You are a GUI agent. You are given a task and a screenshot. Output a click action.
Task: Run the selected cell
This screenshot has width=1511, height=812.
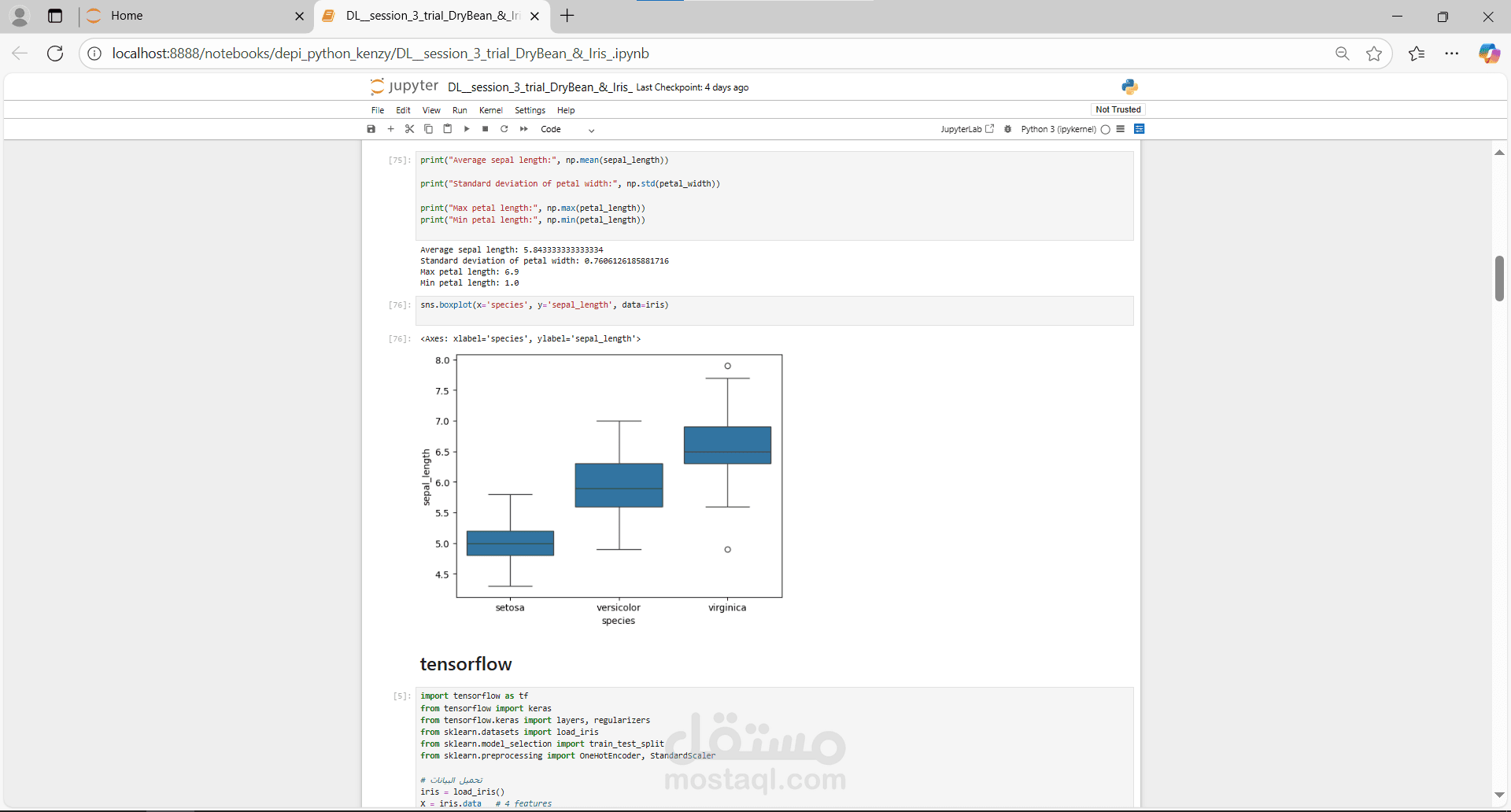pos(467,129)
